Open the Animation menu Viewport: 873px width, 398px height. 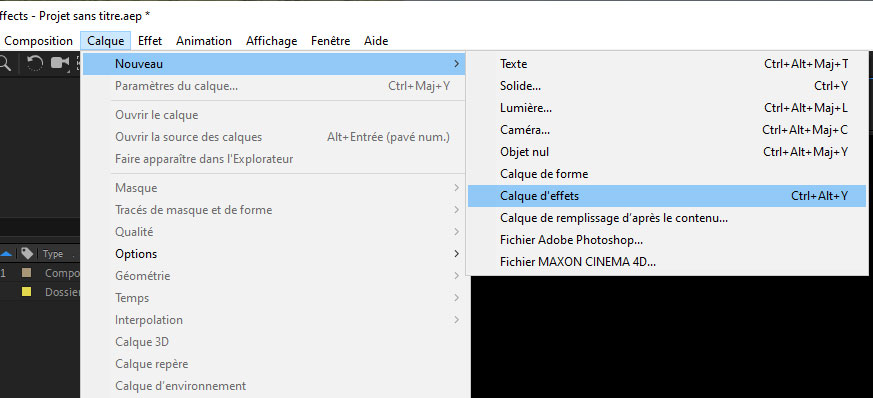pos(204,41)
